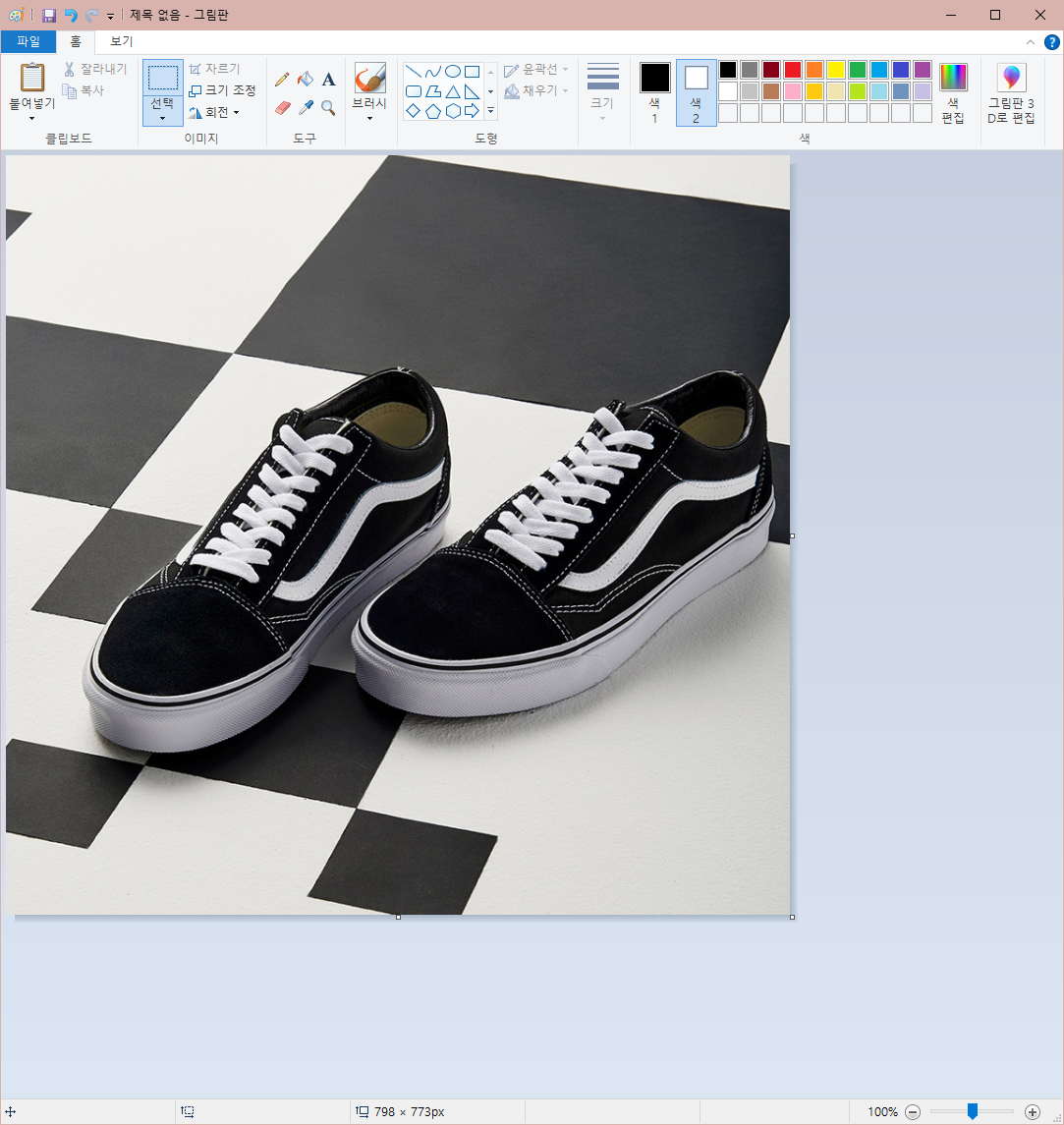This screenshot has width=1064, height=1125.
Task: Choose the Right arrow shape
Action: click(473, 110)
